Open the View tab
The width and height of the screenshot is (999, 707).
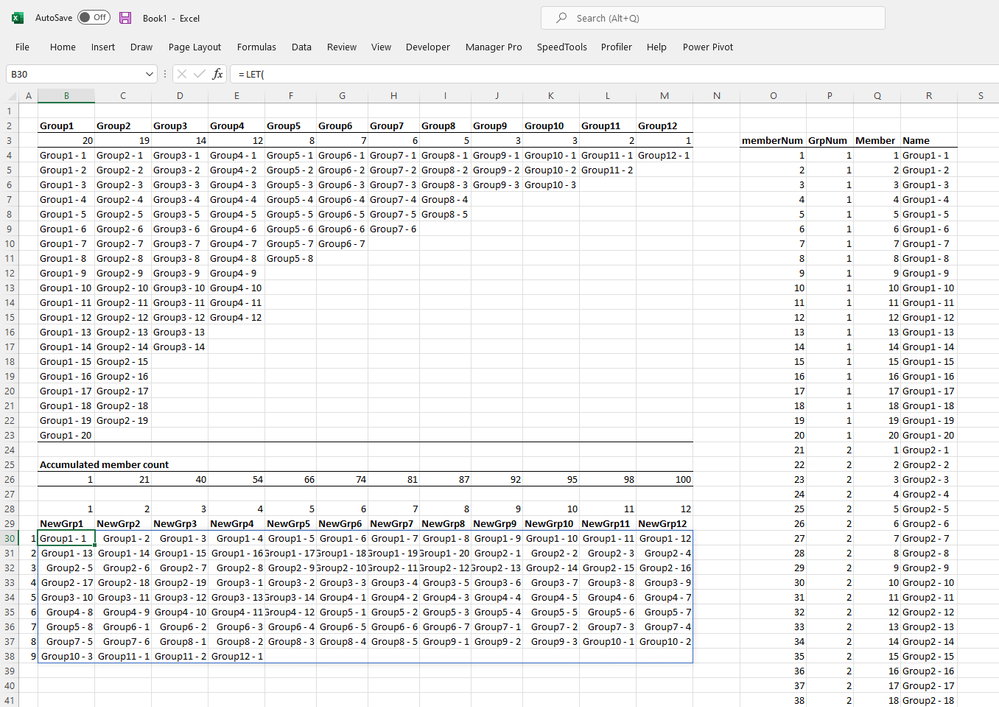point(381,47)
